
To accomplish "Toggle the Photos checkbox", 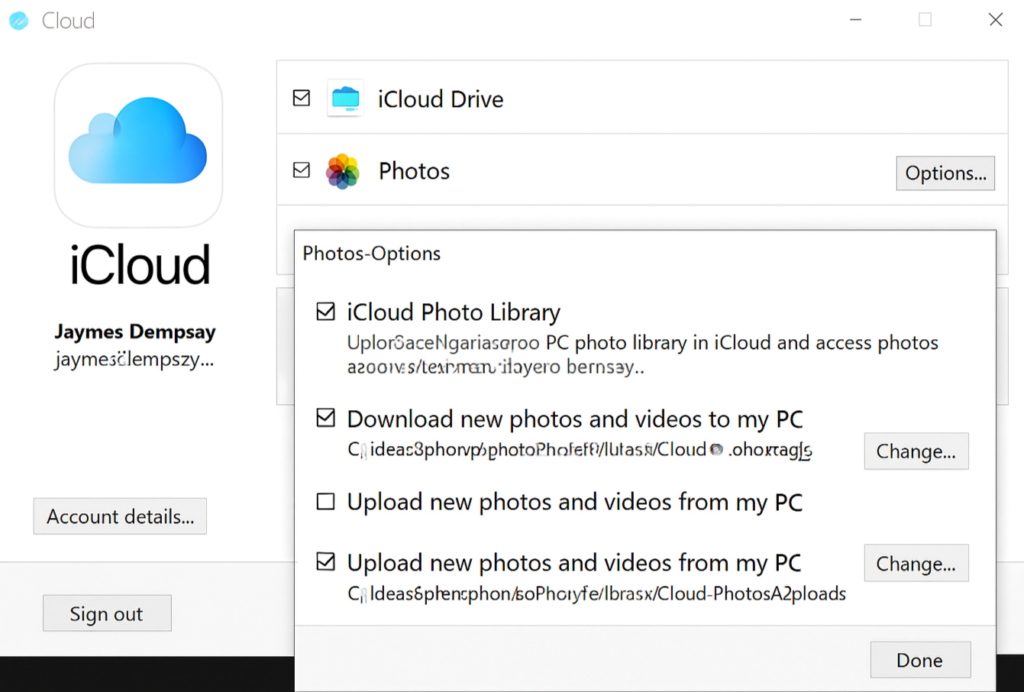I will 301,171.
